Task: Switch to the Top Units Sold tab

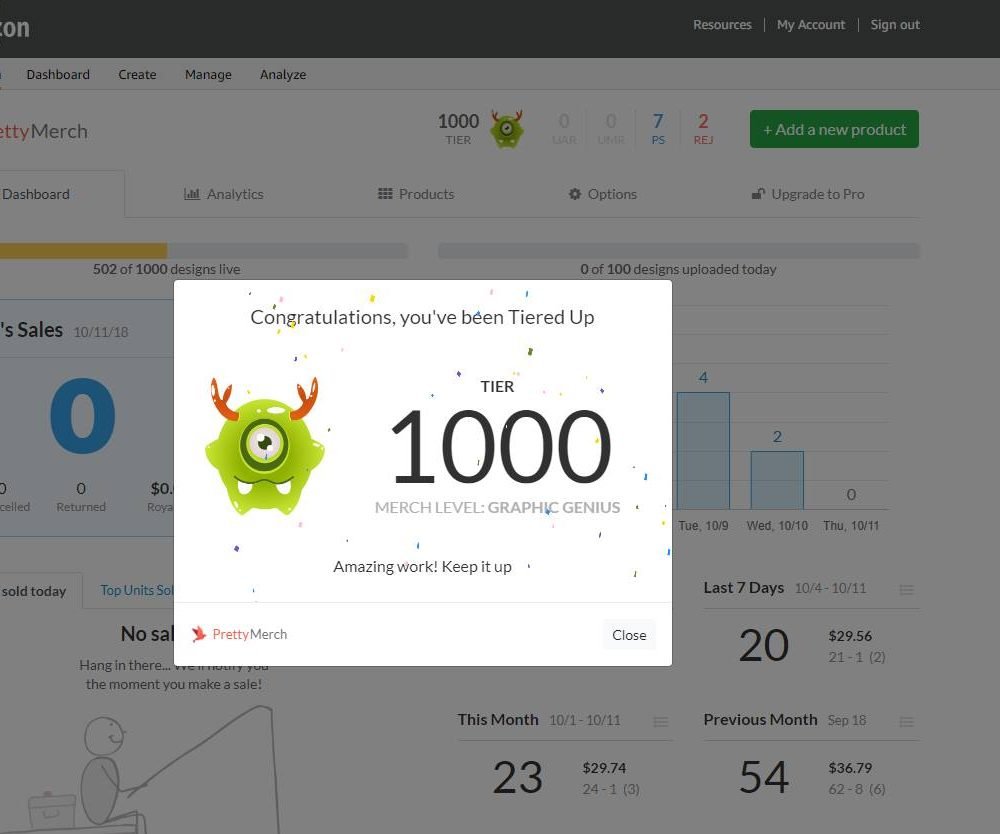Action: pyautogui.click(x=139, y=589)
